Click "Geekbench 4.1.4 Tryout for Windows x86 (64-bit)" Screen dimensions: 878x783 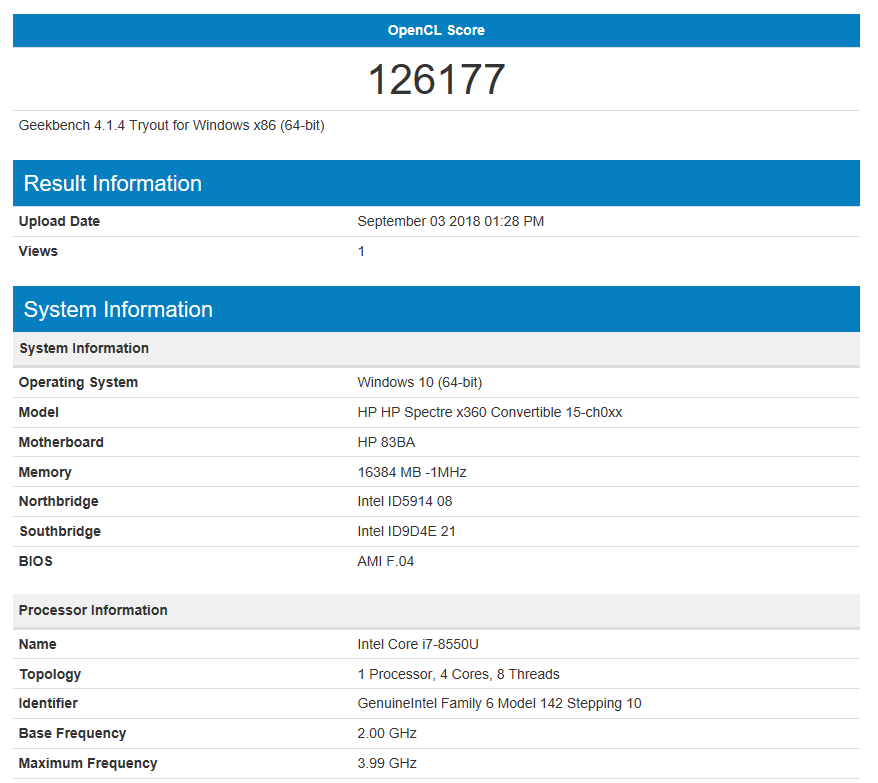(171, 125)
